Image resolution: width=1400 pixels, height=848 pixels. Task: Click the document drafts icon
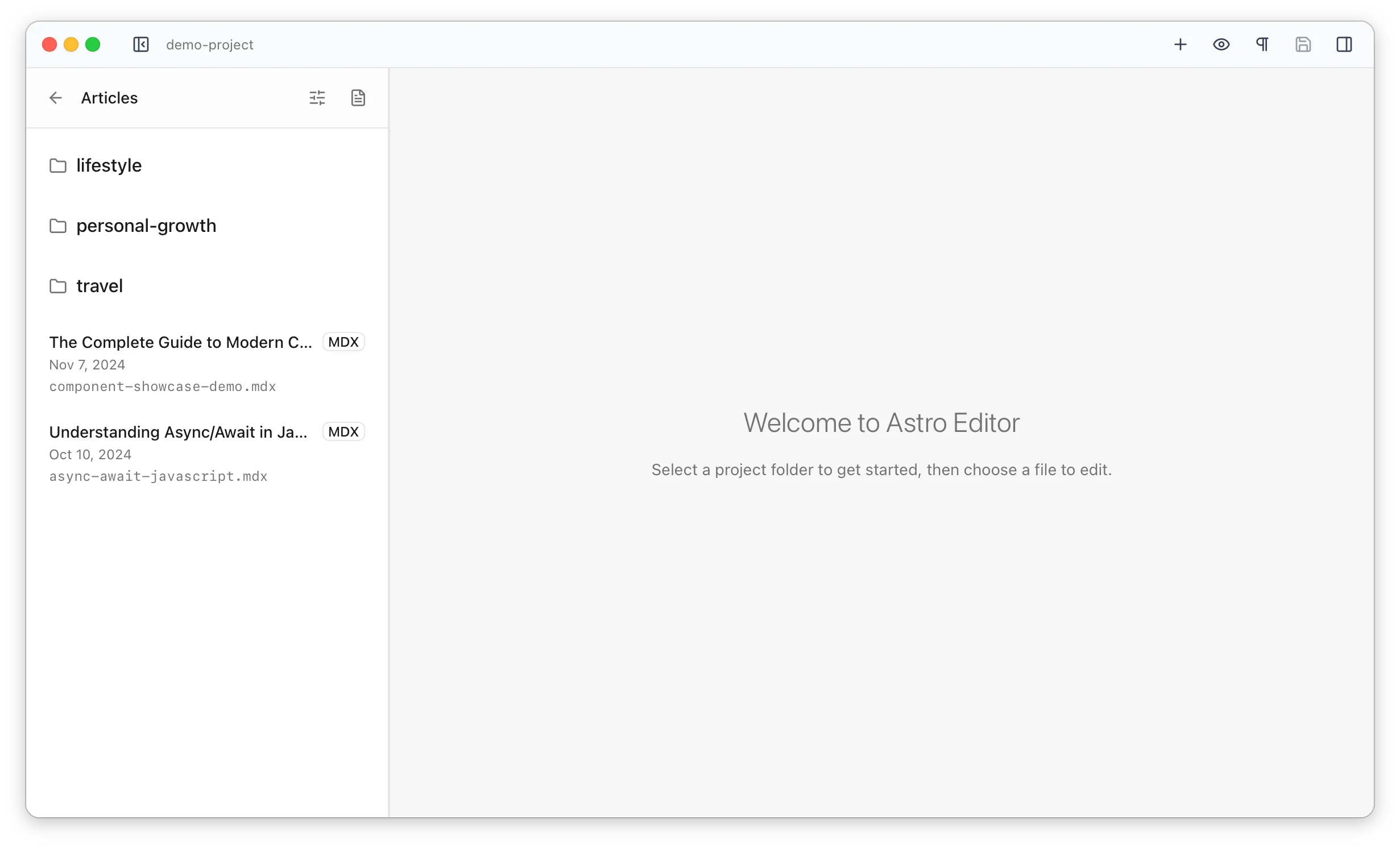[358, 98]
